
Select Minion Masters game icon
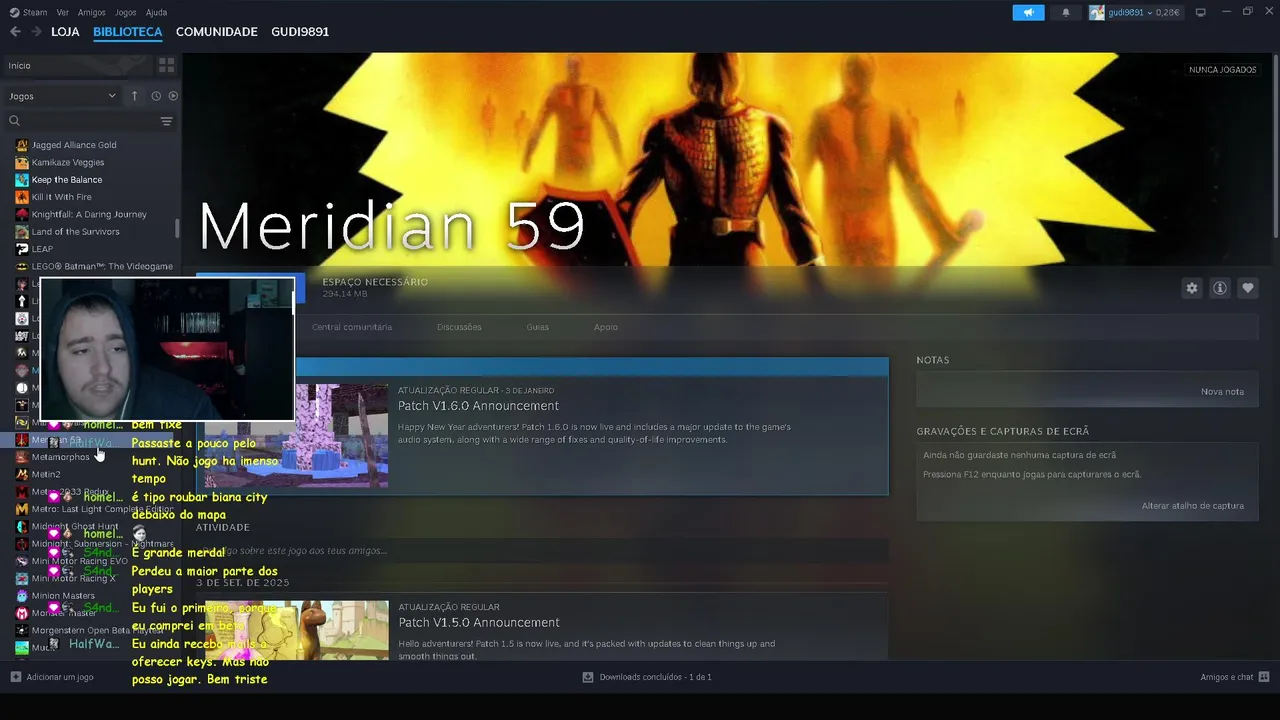(x=22, y=596)
